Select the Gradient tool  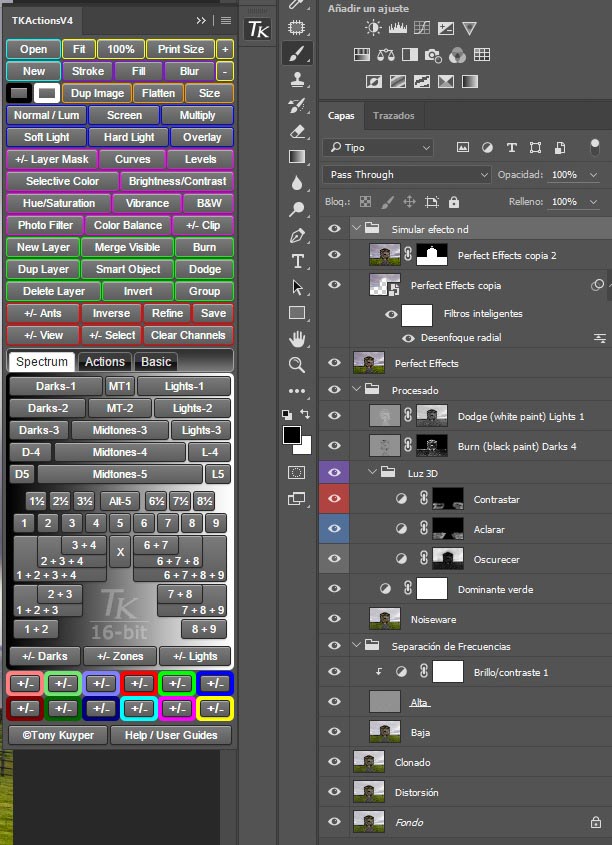[x=297, y=157]
